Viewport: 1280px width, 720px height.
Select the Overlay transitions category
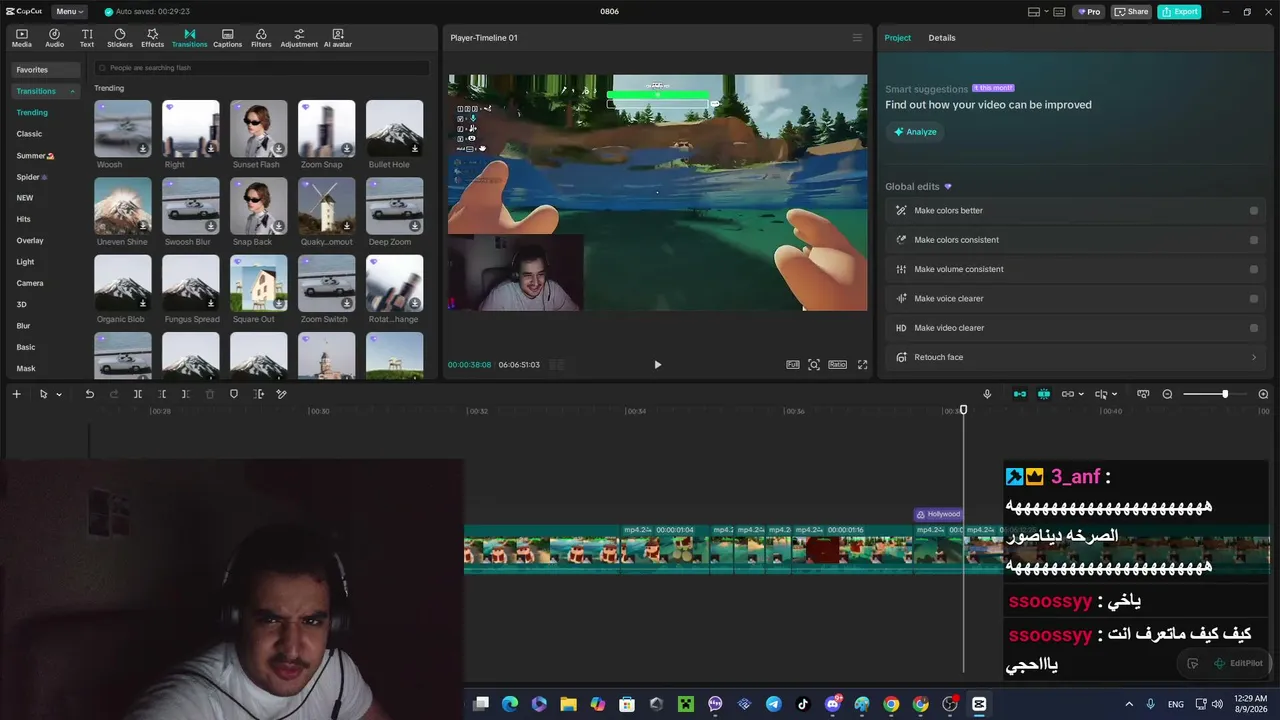[x=30, y=241]
